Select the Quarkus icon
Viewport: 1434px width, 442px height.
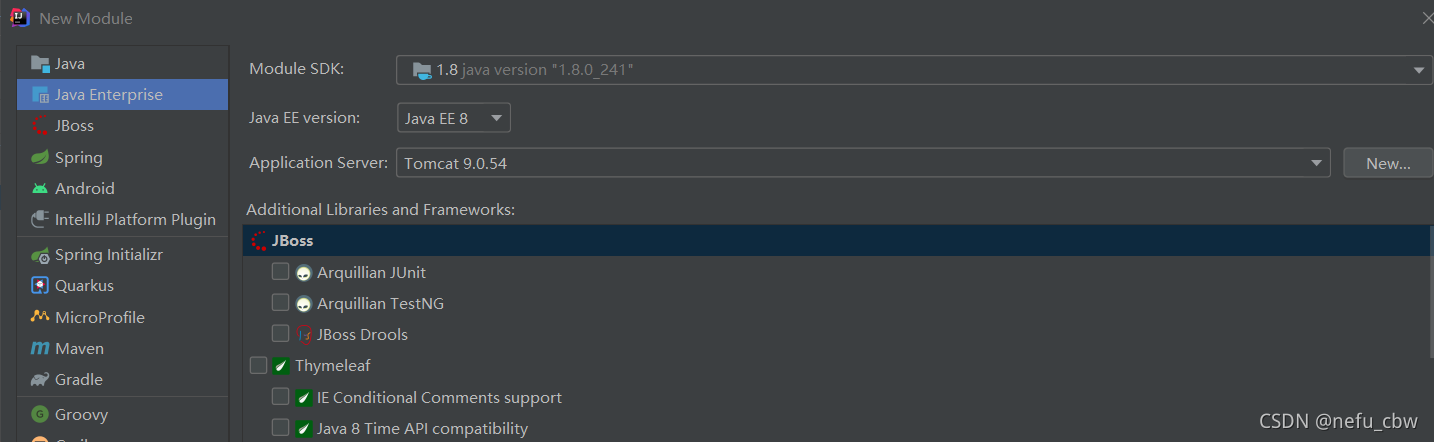pos(40,286)
